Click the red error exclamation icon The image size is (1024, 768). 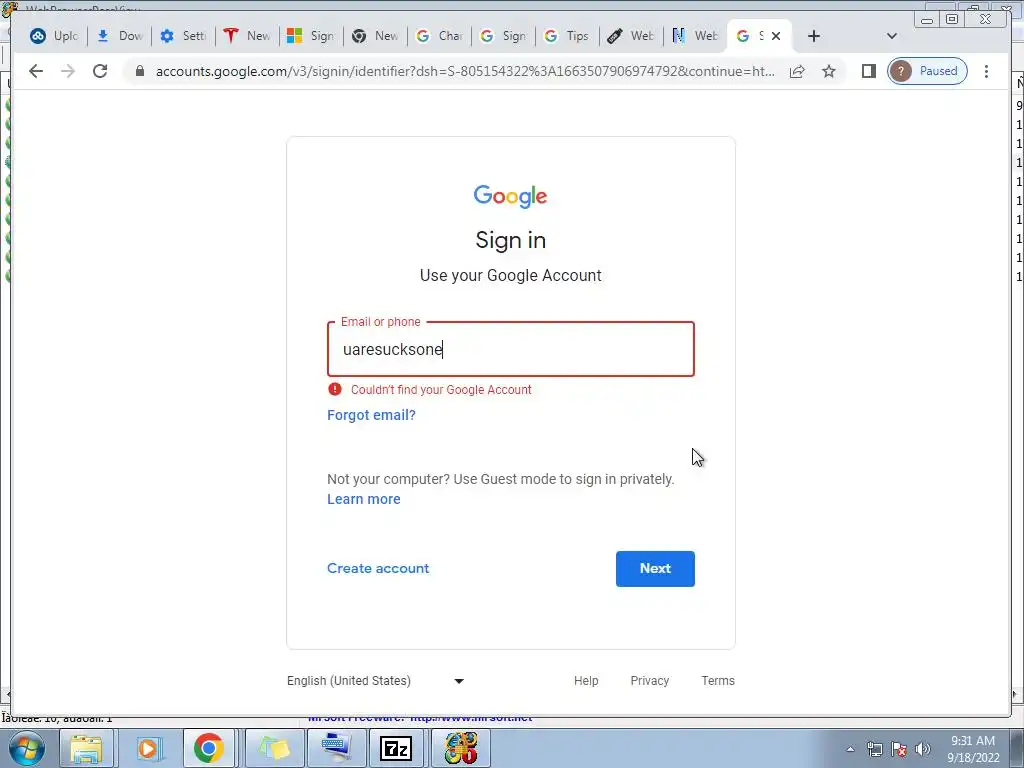pyautogui.click(x=335, y=389)
